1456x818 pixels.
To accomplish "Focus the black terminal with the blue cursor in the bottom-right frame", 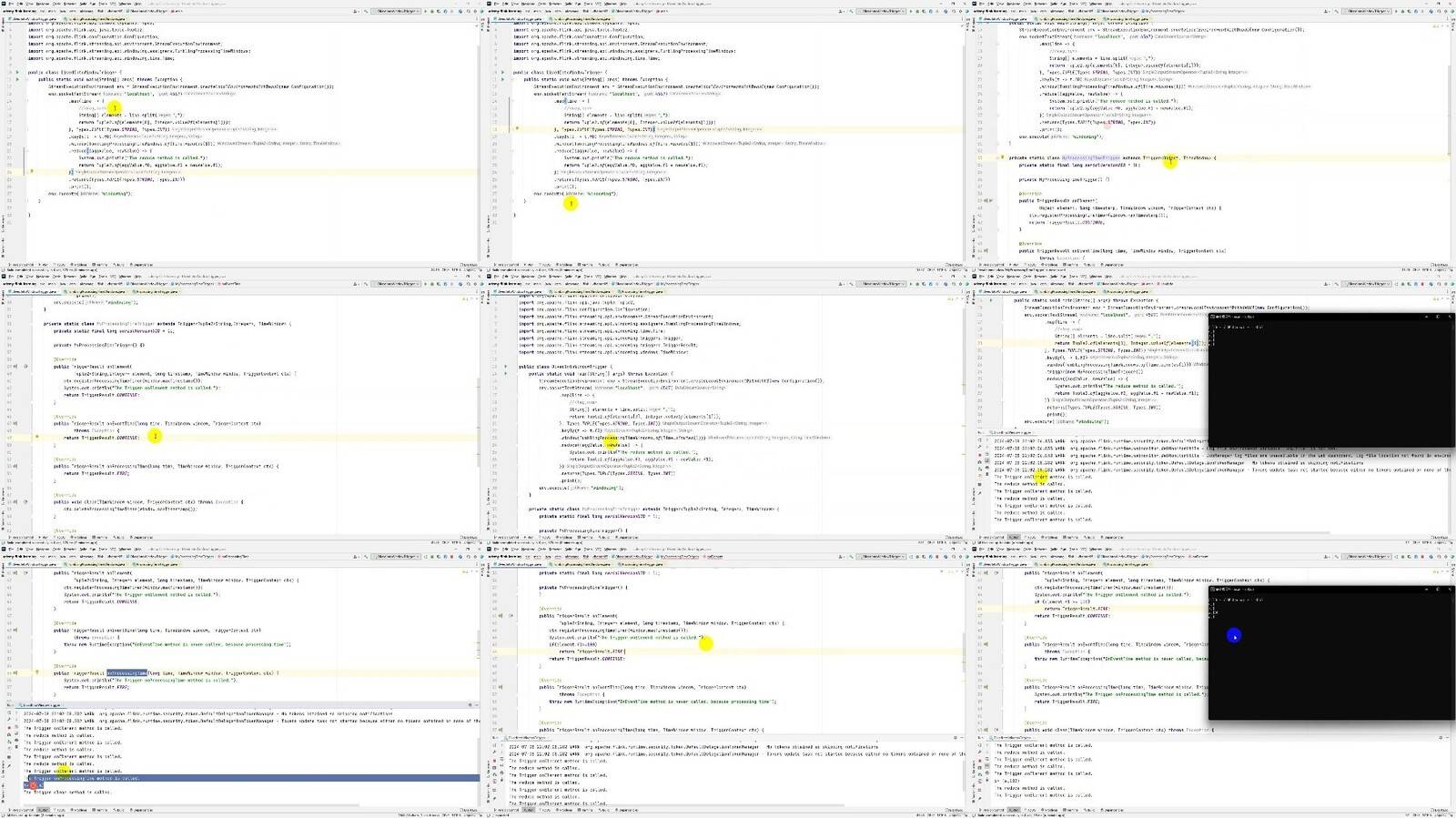I will point(1331,652).
